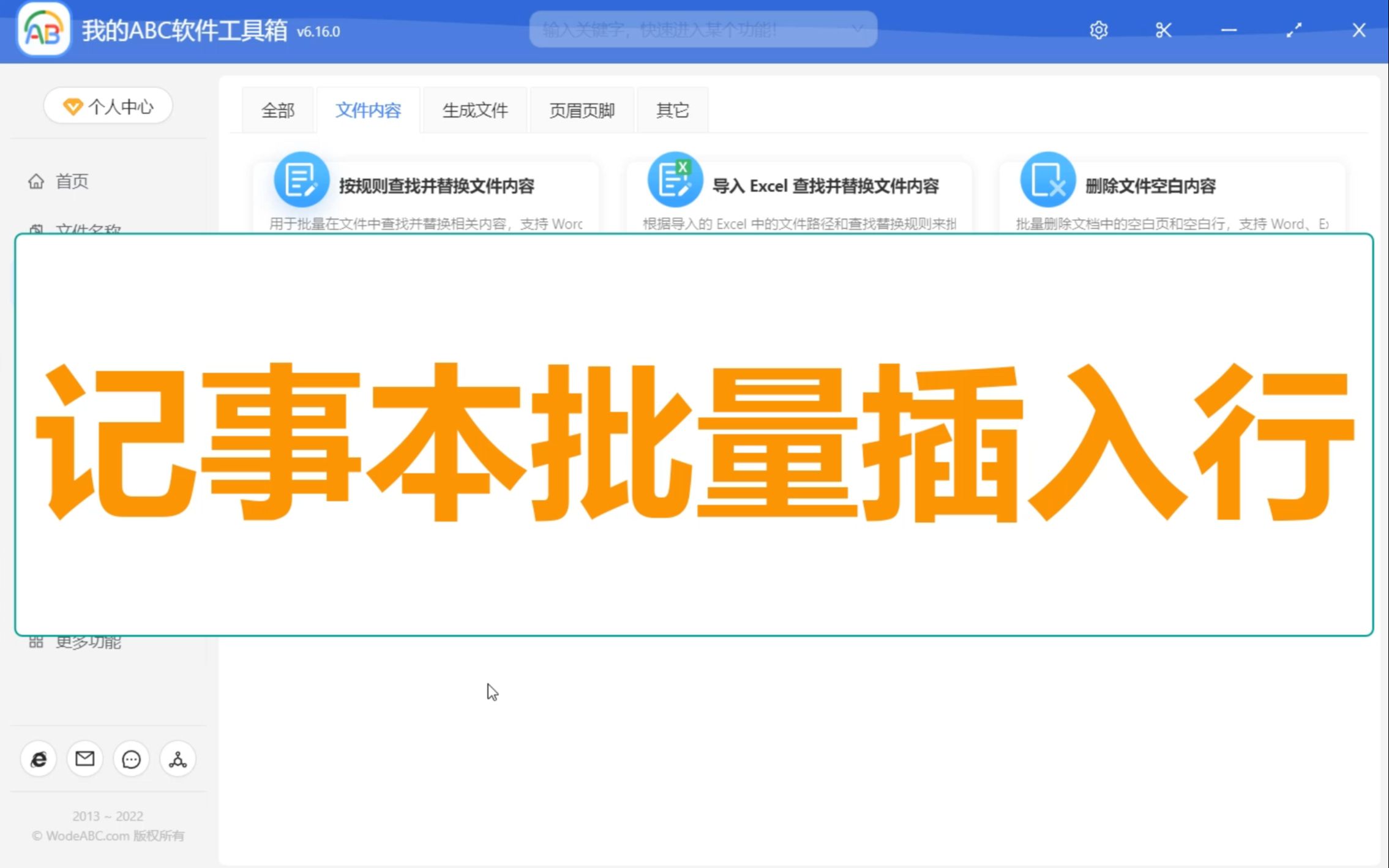Click the 根据导入的 Excel 中的文件路径 description
Viewport: 1389px width, 868px height.
[x=799, y=224]
